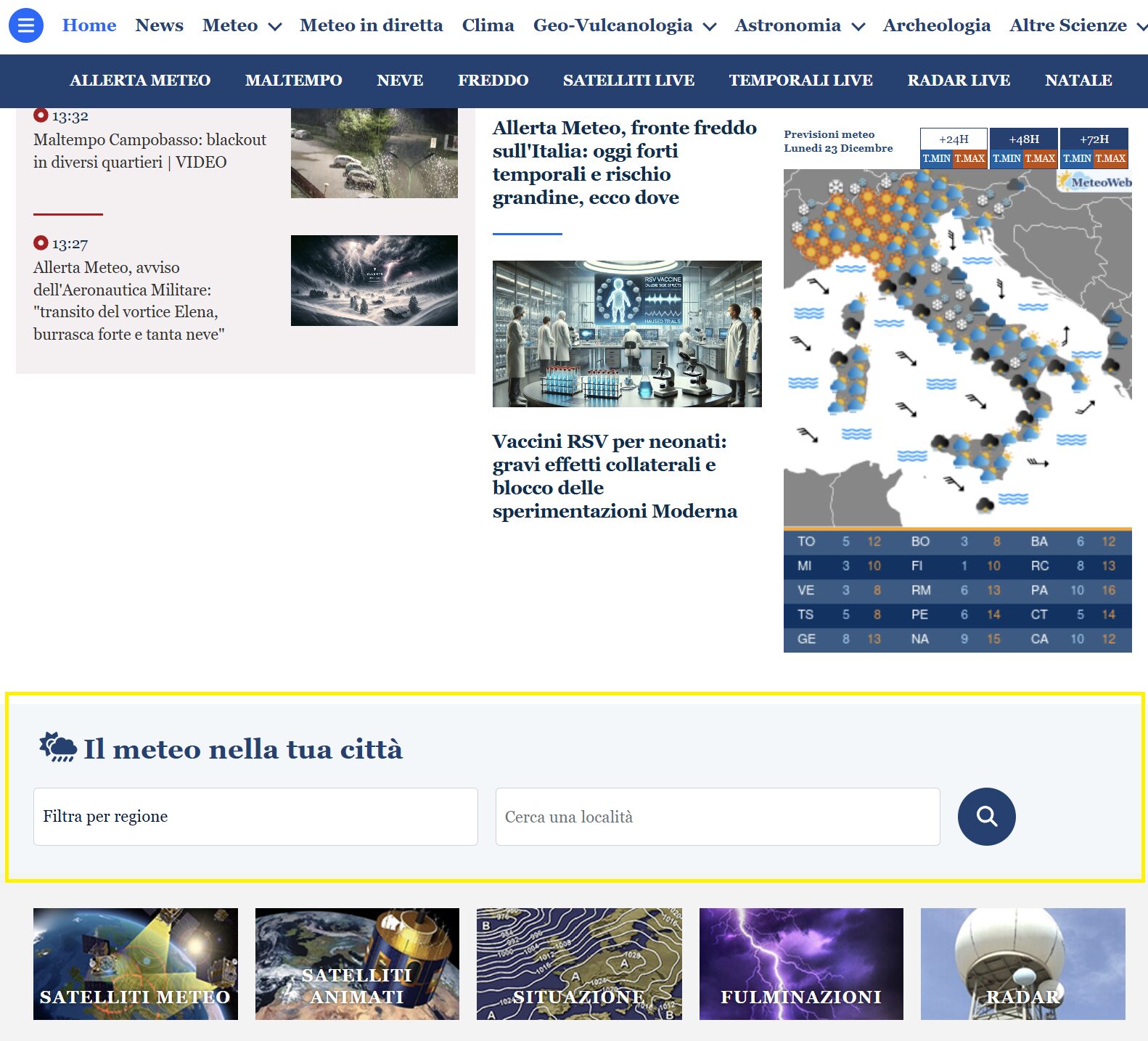Click T.MAX under +72H
The width and height of the screenshot is (1148, 1041).
(1110, 158)
